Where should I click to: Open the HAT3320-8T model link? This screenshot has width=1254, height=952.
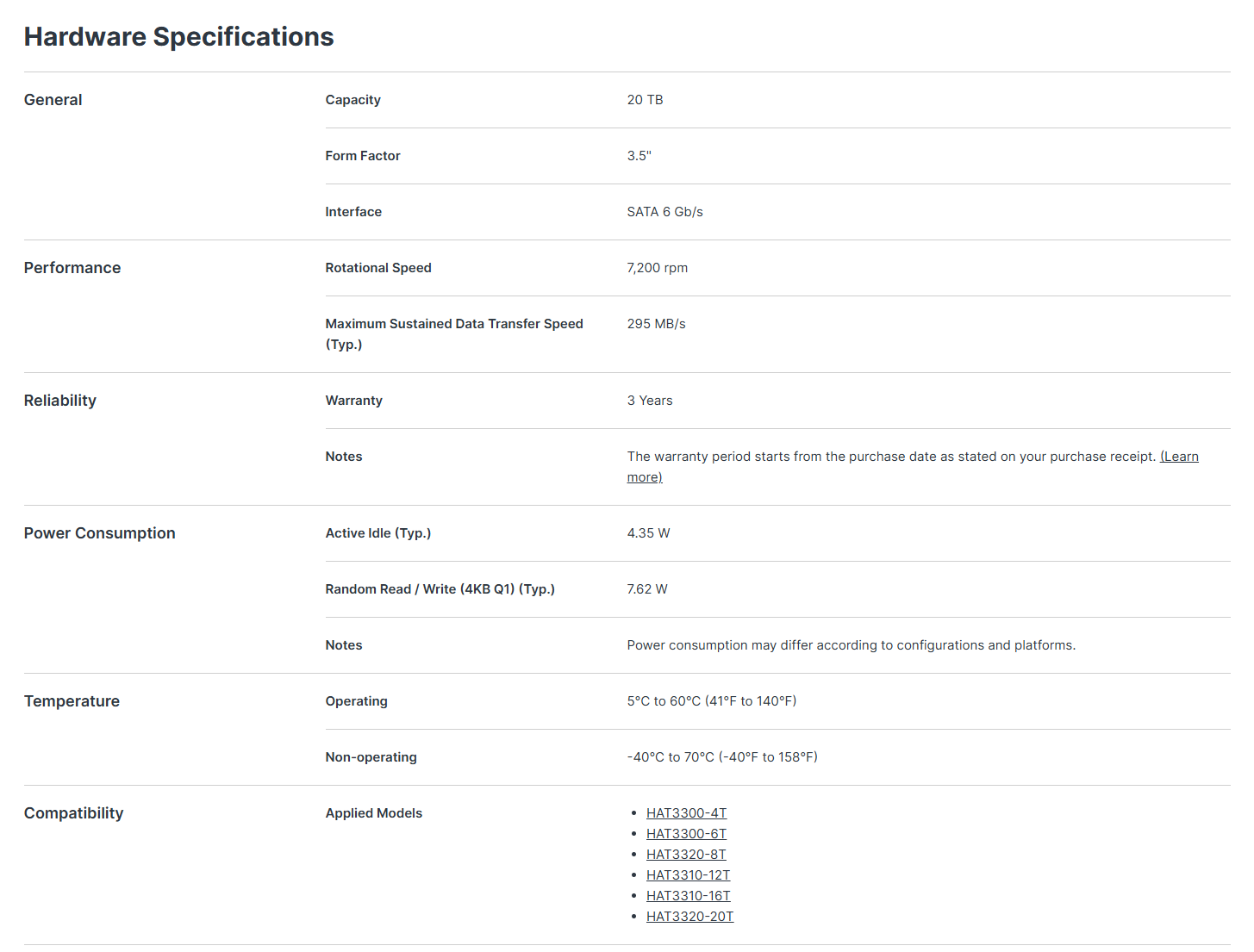tap(686, 855)
